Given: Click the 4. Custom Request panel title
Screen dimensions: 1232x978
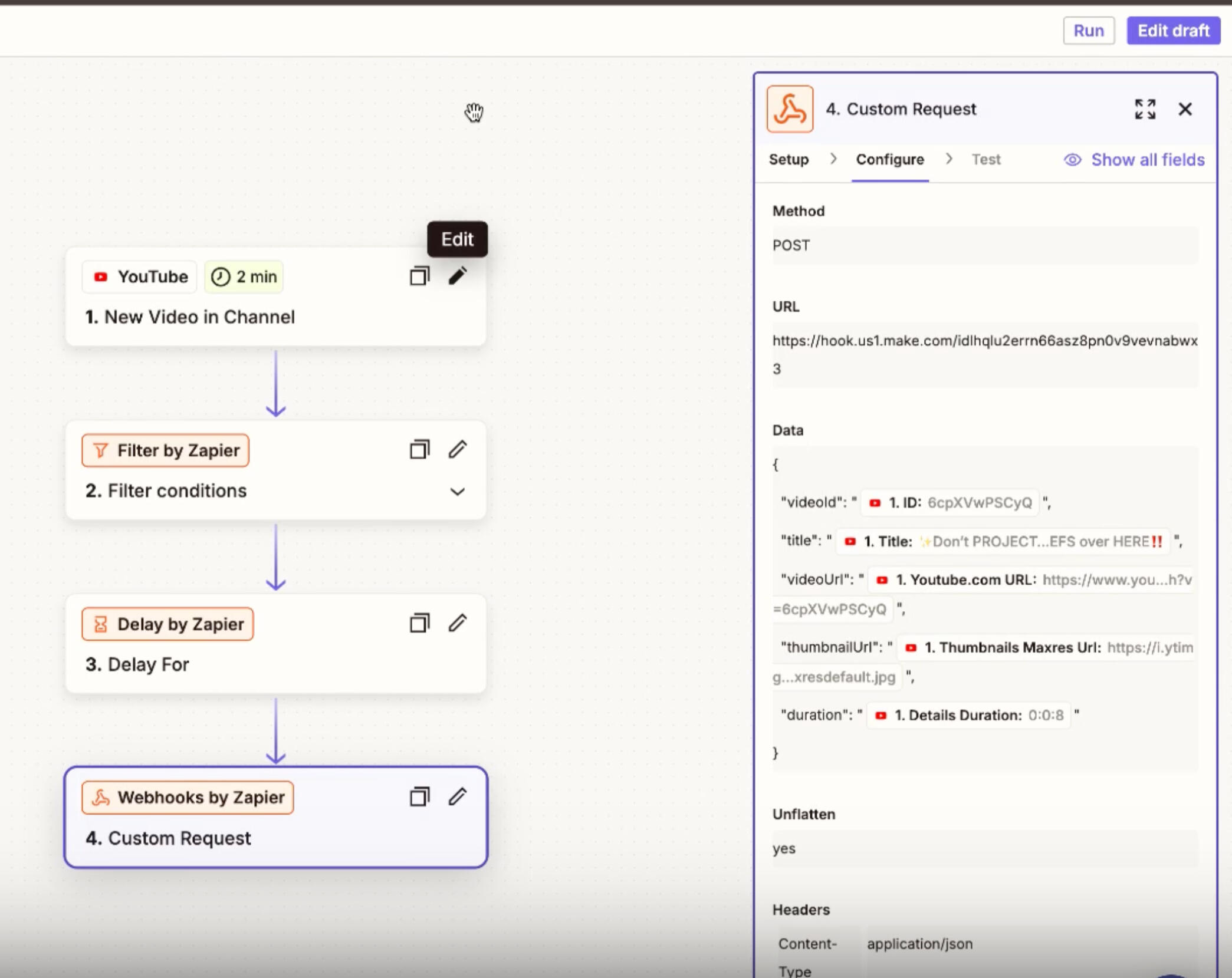Looking at the screenshot, I should point(901,109).
